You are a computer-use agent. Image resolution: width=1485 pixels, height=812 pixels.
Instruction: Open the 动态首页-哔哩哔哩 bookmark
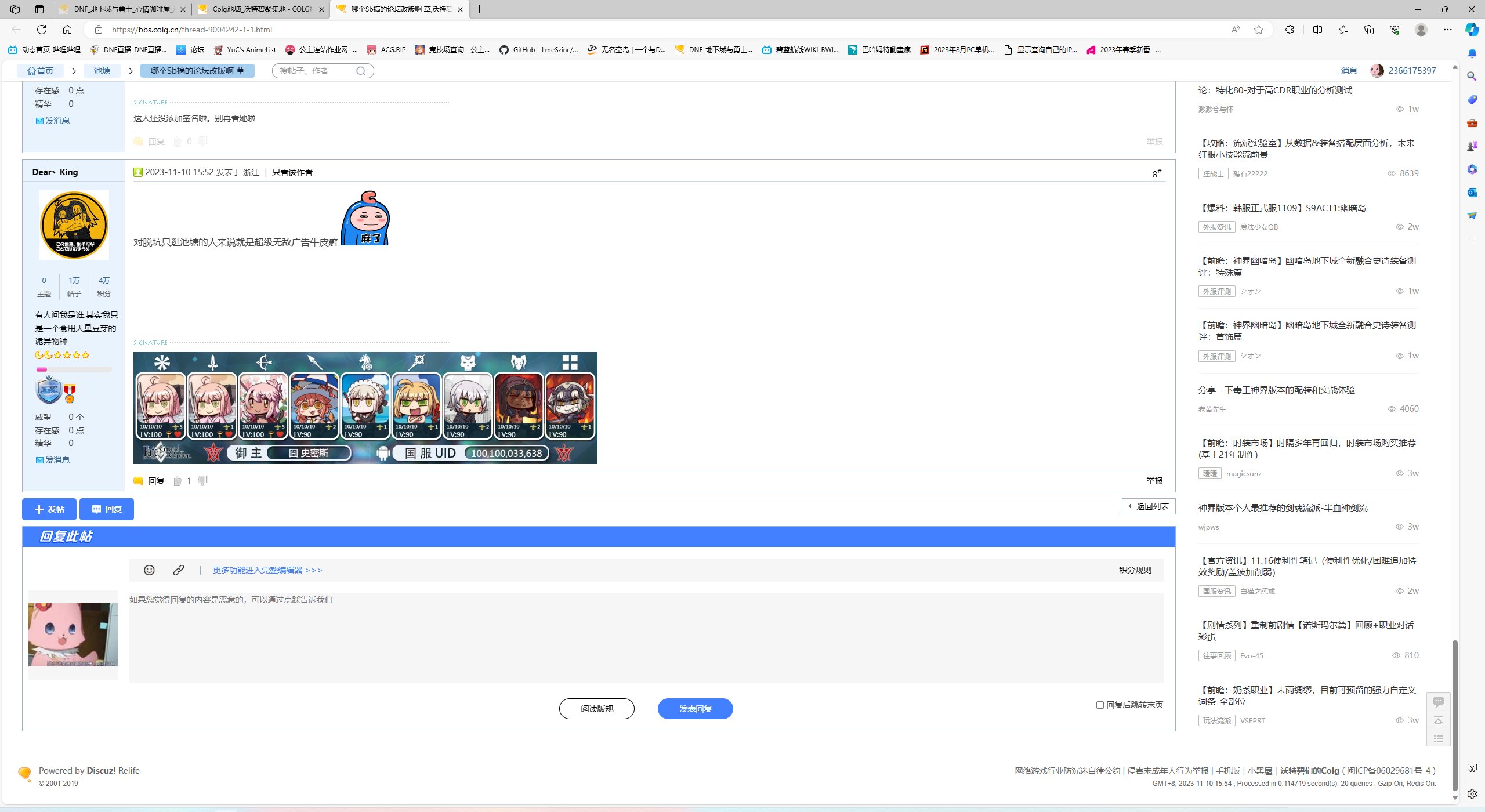pyautogui.click(x=44, y=50)
